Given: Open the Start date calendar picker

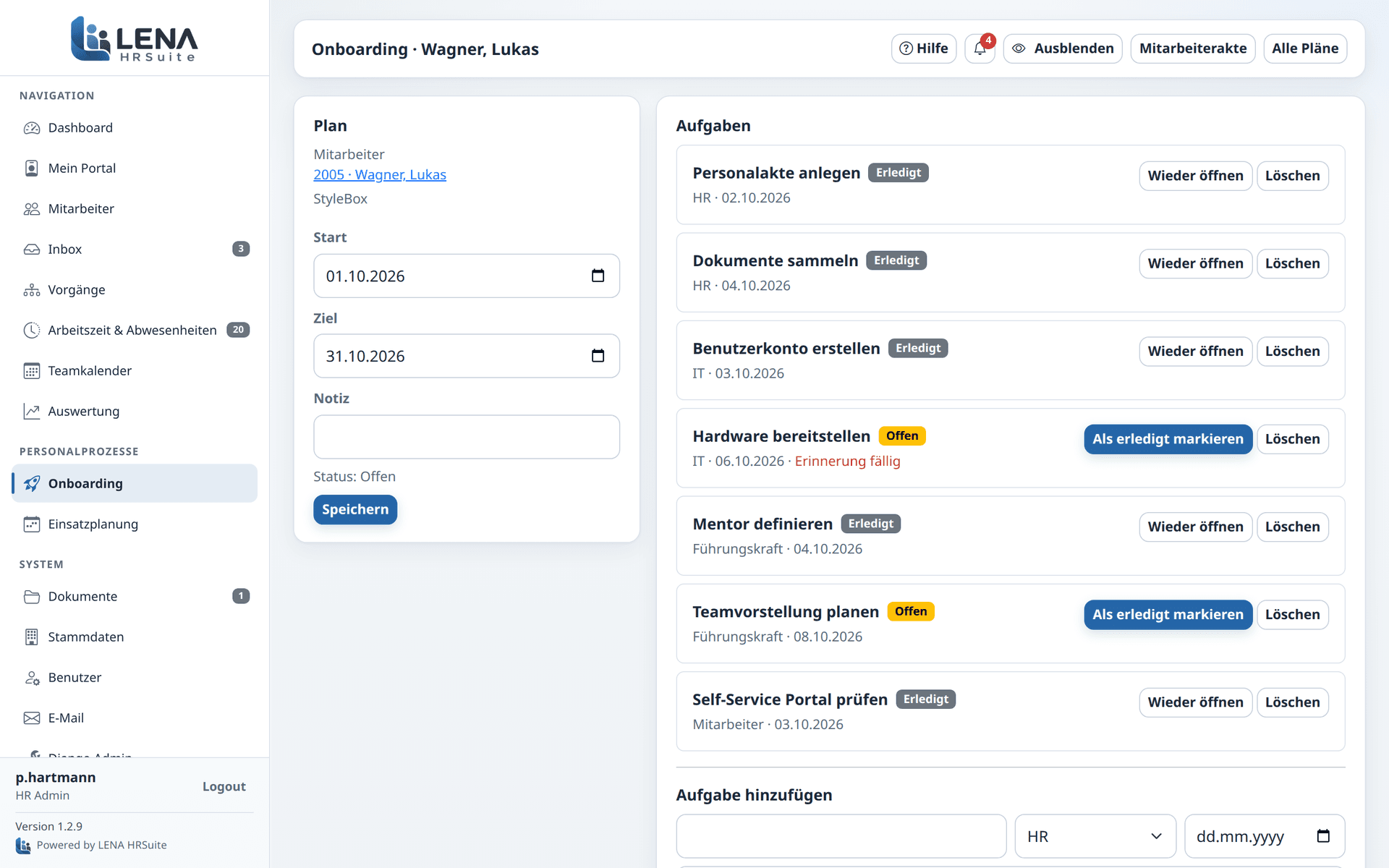Looking at the screenshot, I should pos(598,276).
